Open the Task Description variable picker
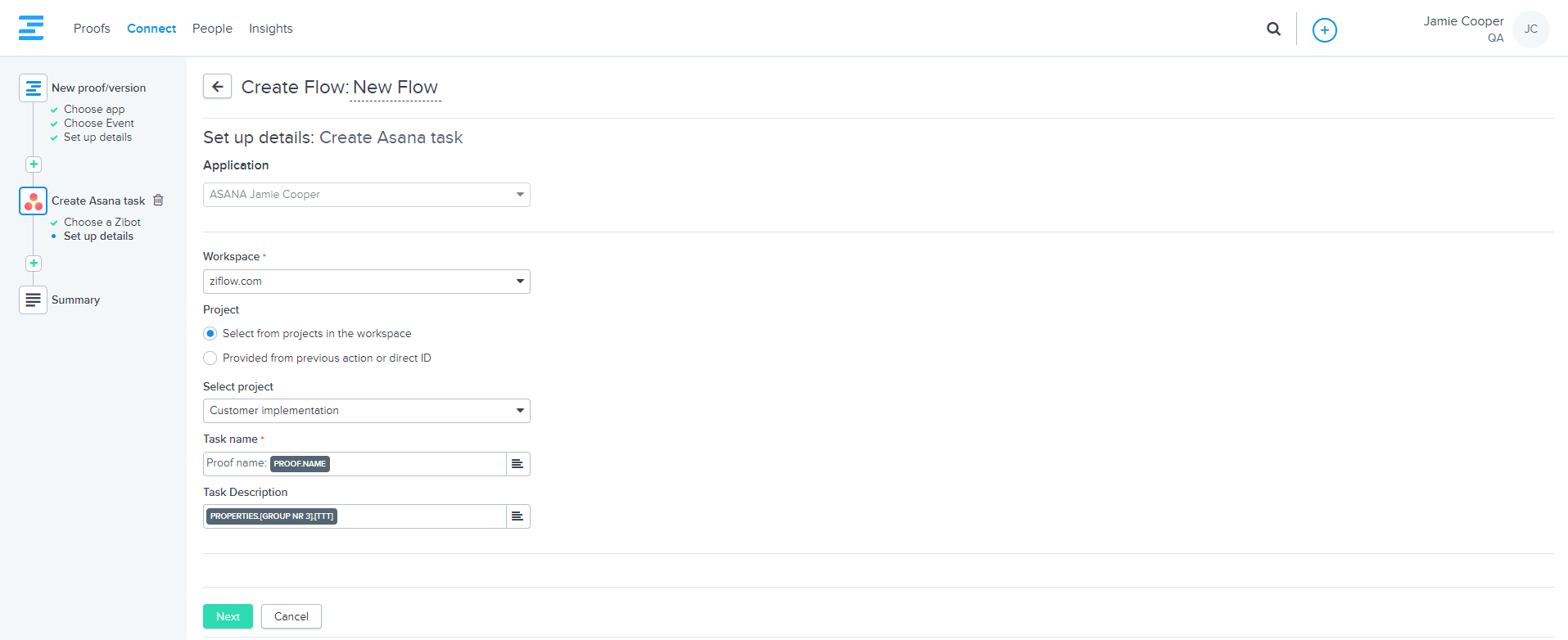This screenshot has width=1568, height=640. coord(517,516)
